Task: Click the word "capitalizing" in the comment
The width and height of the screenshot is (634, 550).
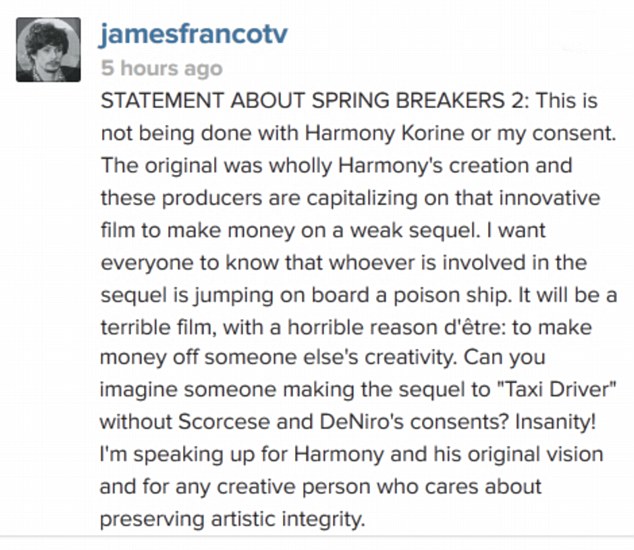Action: pyautogui.click(x=362, y=199)
